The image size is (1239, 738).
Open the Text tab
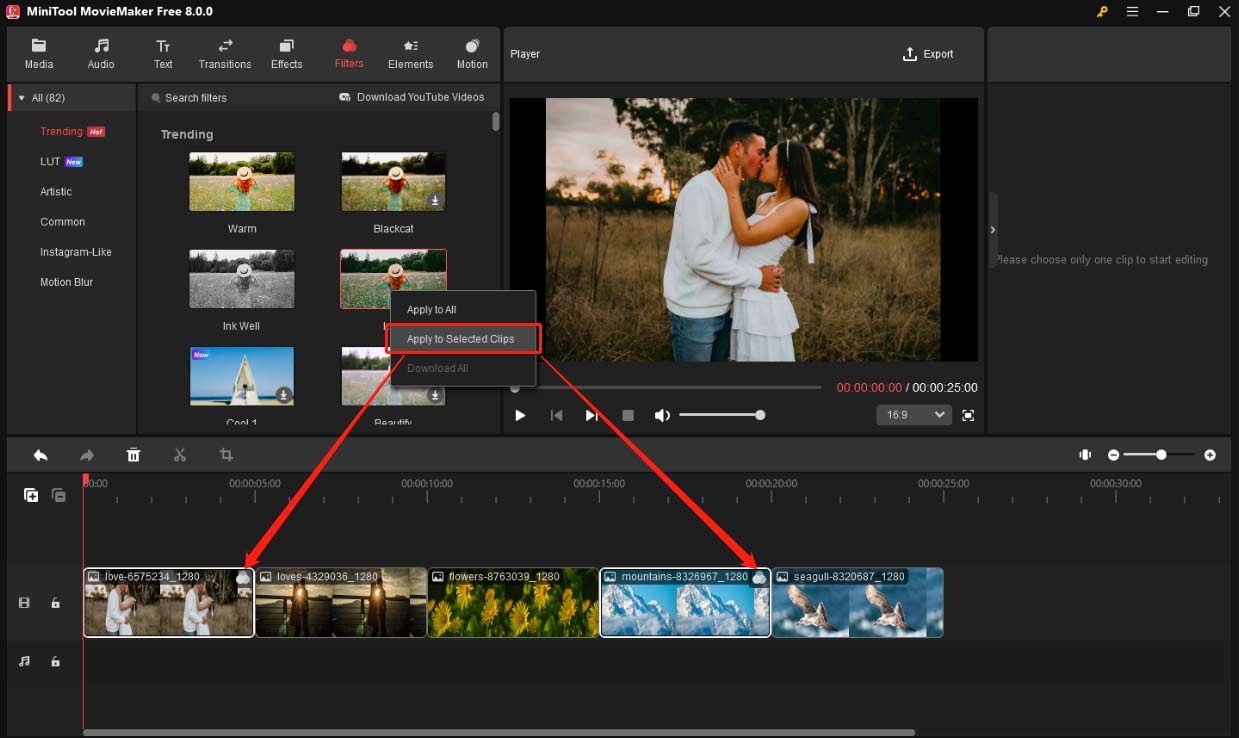click(x=163, y=54)
